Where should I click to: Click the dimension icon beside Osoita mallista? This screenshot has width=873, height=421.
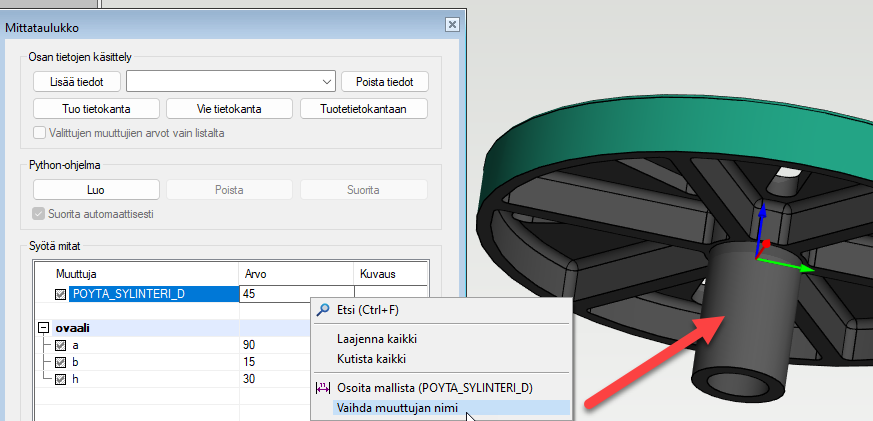322,387
